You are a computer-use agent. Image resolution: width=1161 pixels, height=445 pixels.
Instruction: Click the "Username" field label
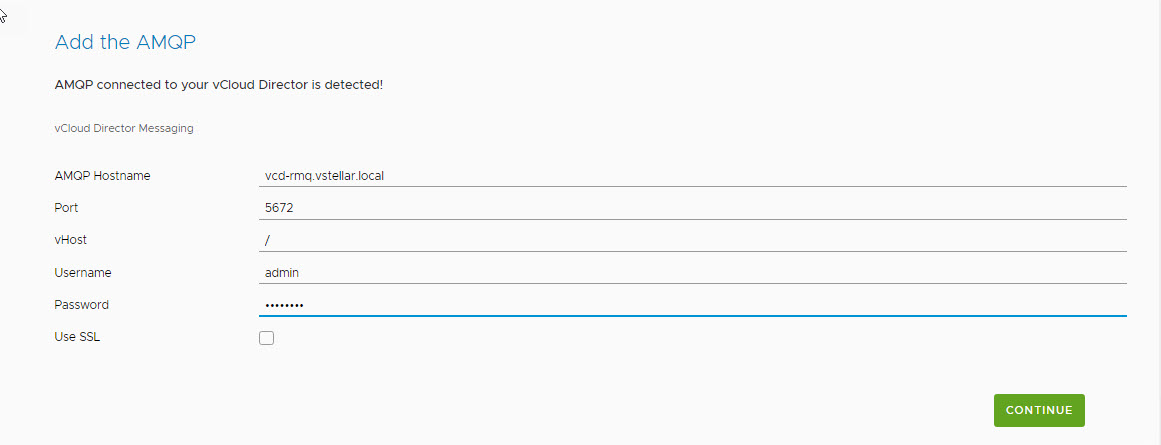coord(83,272)
